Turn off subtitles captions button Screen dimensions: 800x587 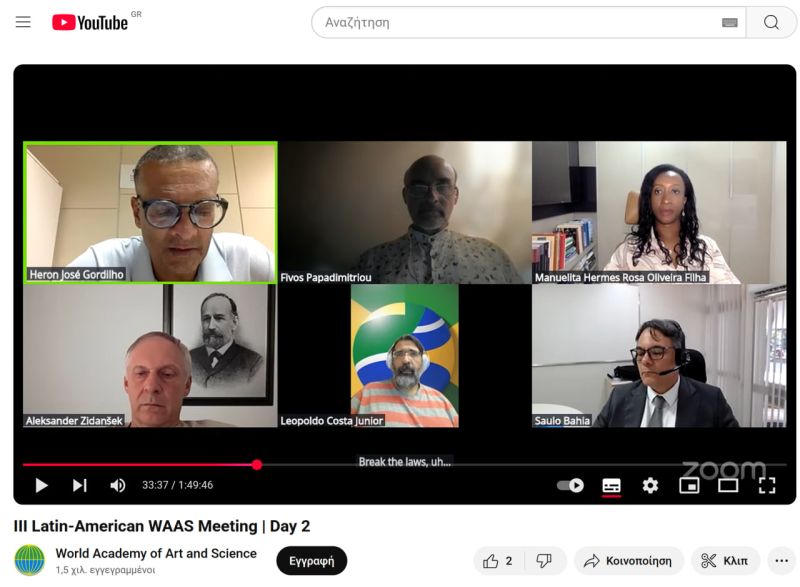coord(611,486)
